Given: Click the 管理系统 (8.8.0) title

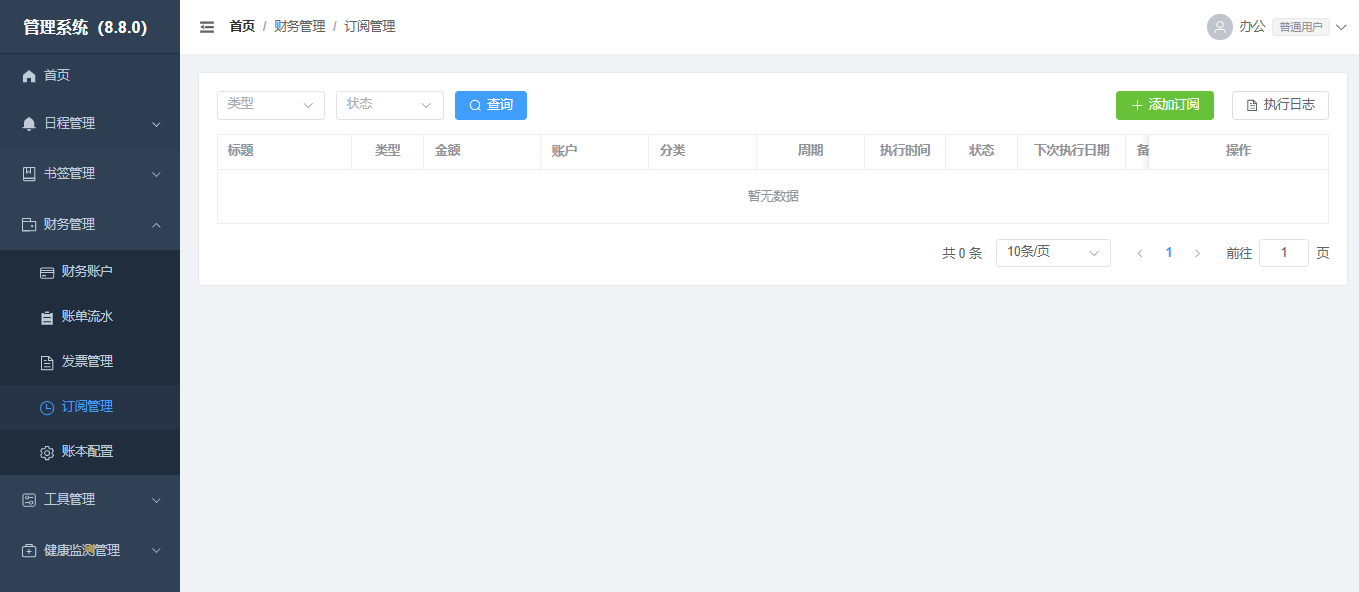Looking at the screenshot, I should coord(86,27).
